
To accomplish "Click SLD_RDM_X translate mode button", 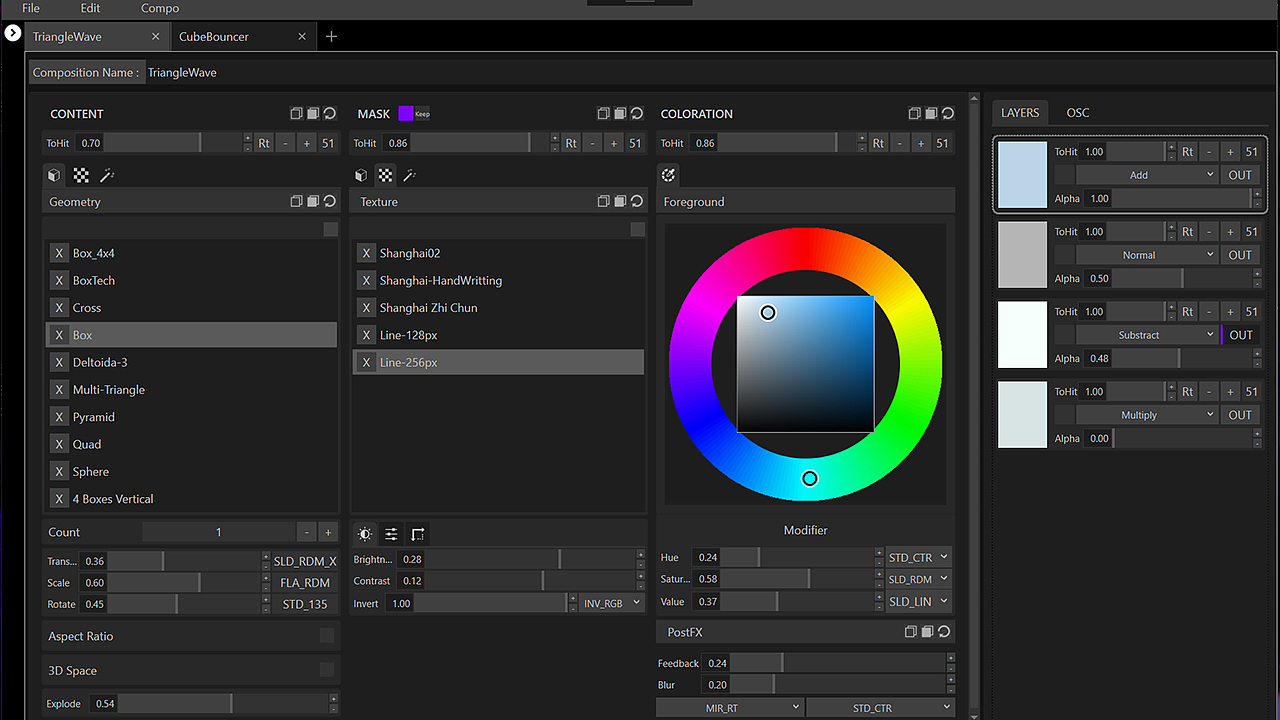I will pyautogui.click(x=305, y=561).
